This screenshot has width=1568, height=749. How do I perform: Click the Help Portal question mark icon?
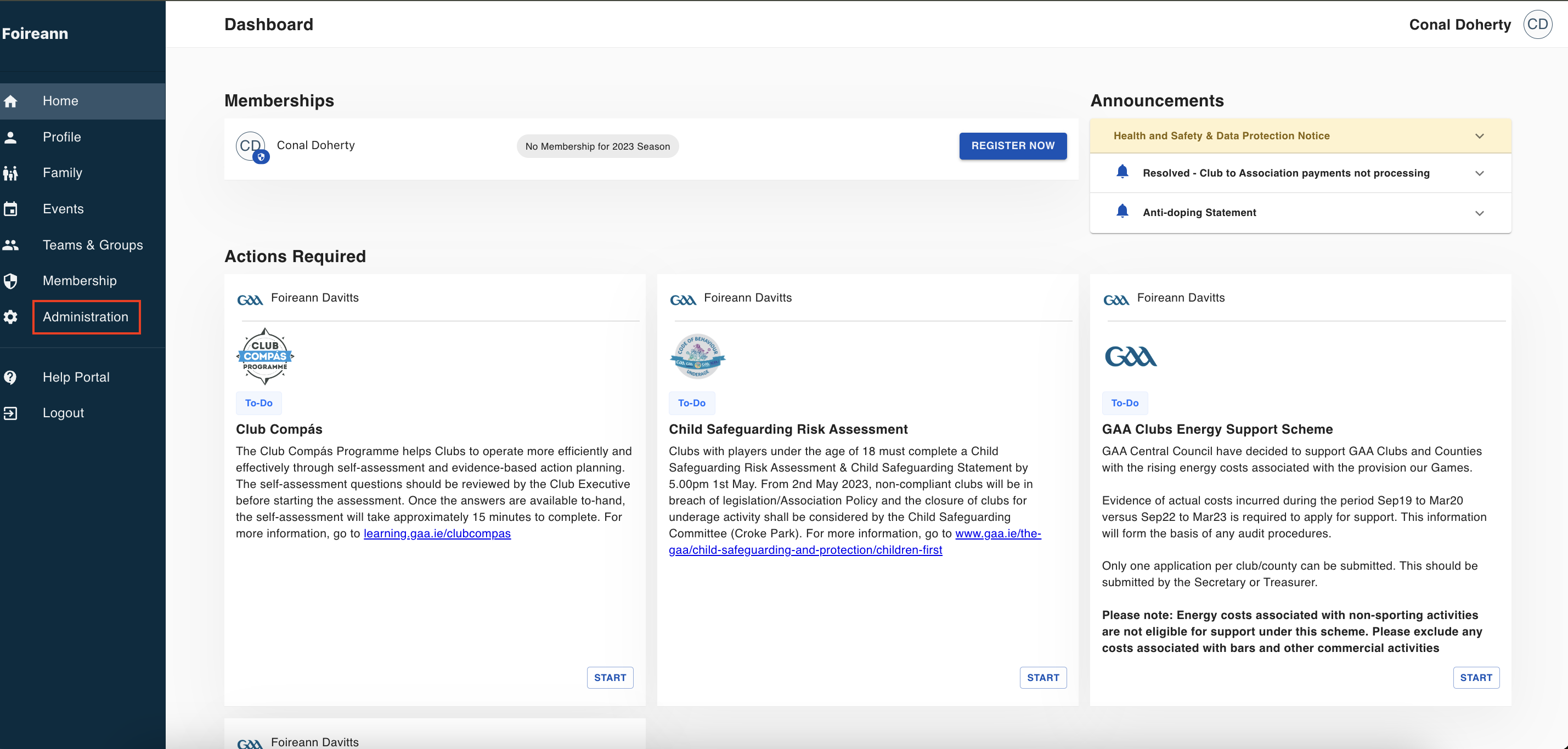(x=10, y=377)
